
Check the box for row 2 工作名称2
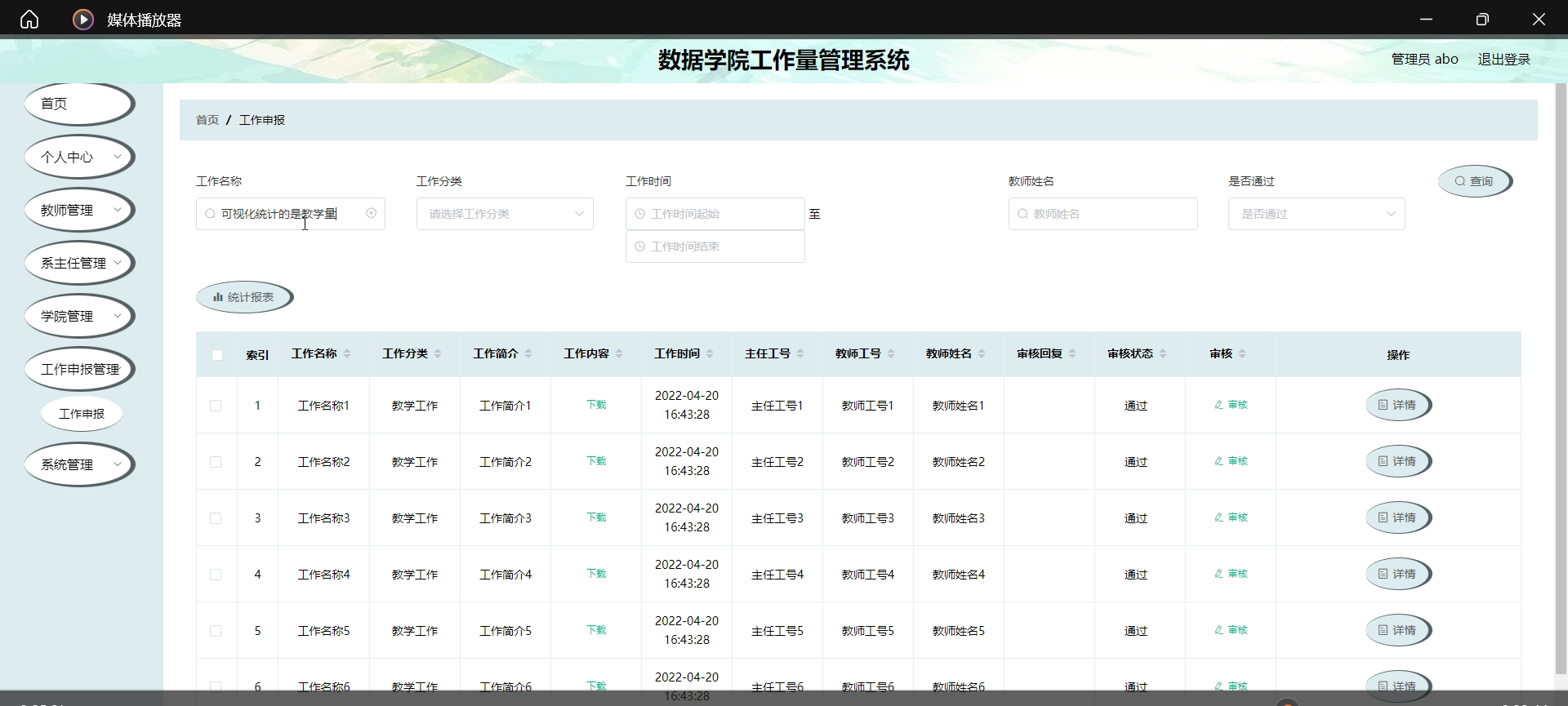(x=216, y=462)
